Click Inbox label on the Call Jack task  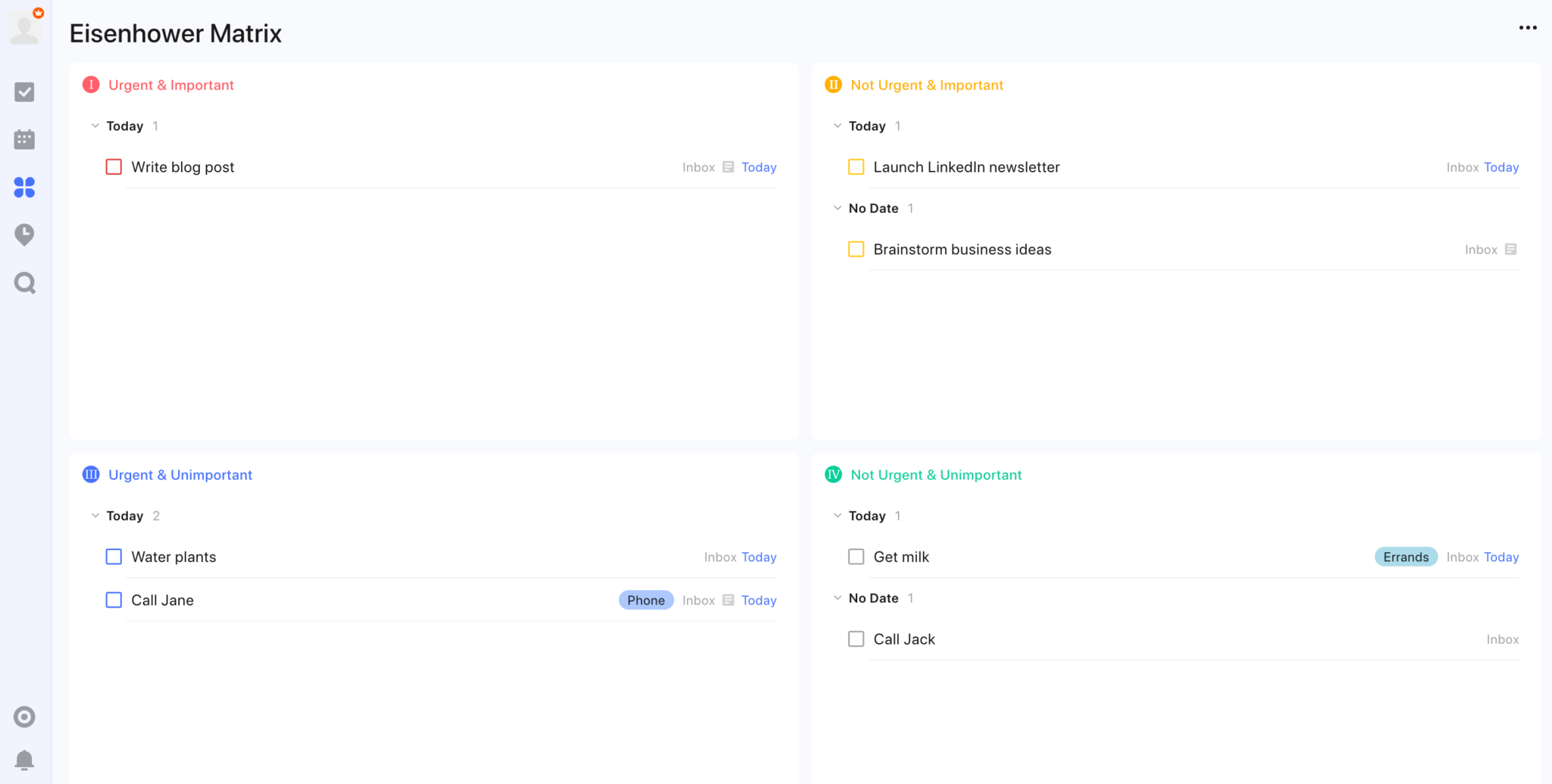pyautogui.click(x=1502, y=639)
